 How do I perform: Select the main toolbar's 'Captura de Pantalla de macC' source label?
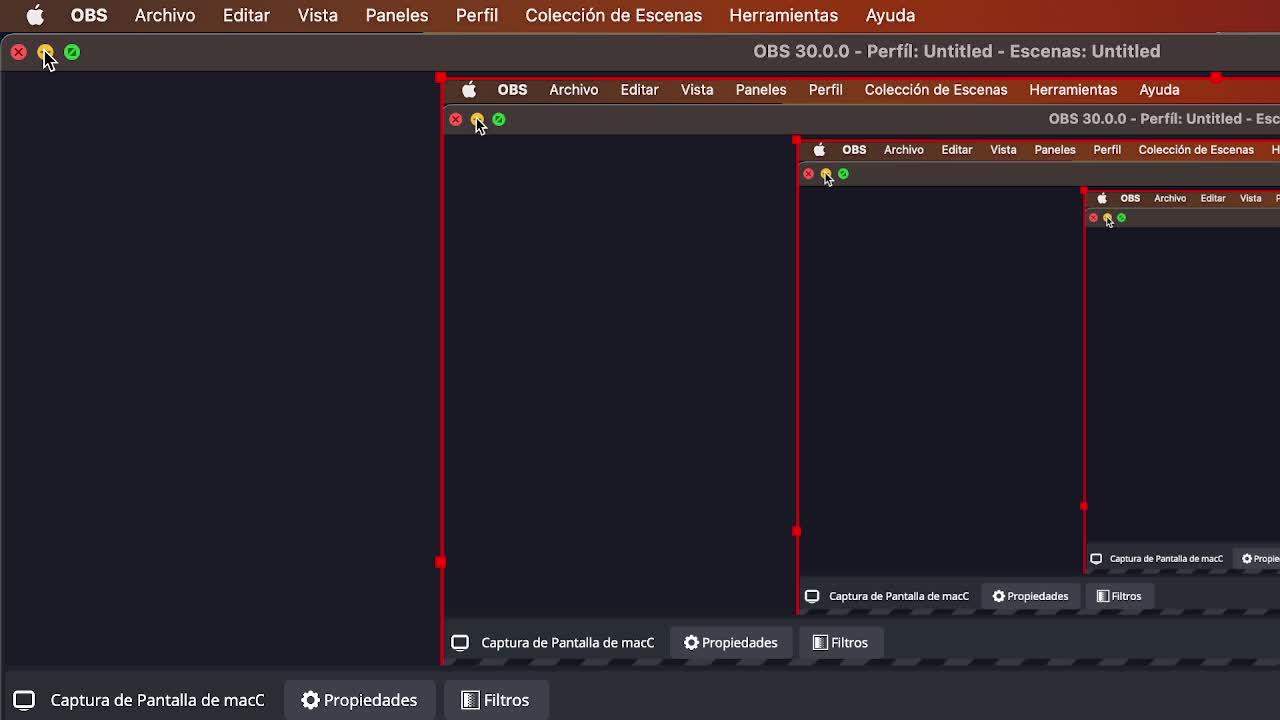(x=158, y=700)
